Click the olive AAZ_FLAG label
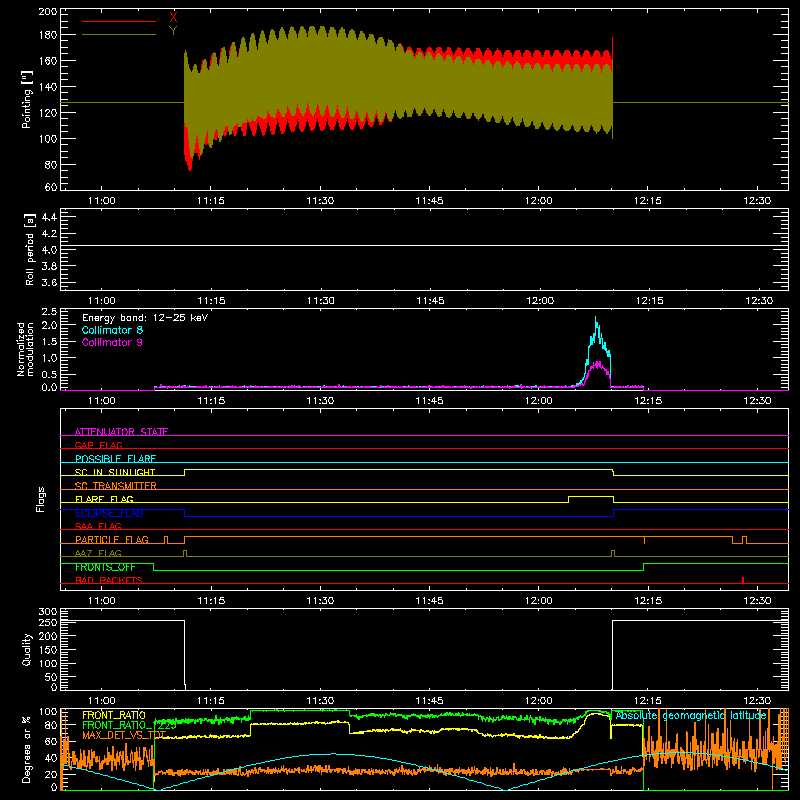 coord(98,553)
